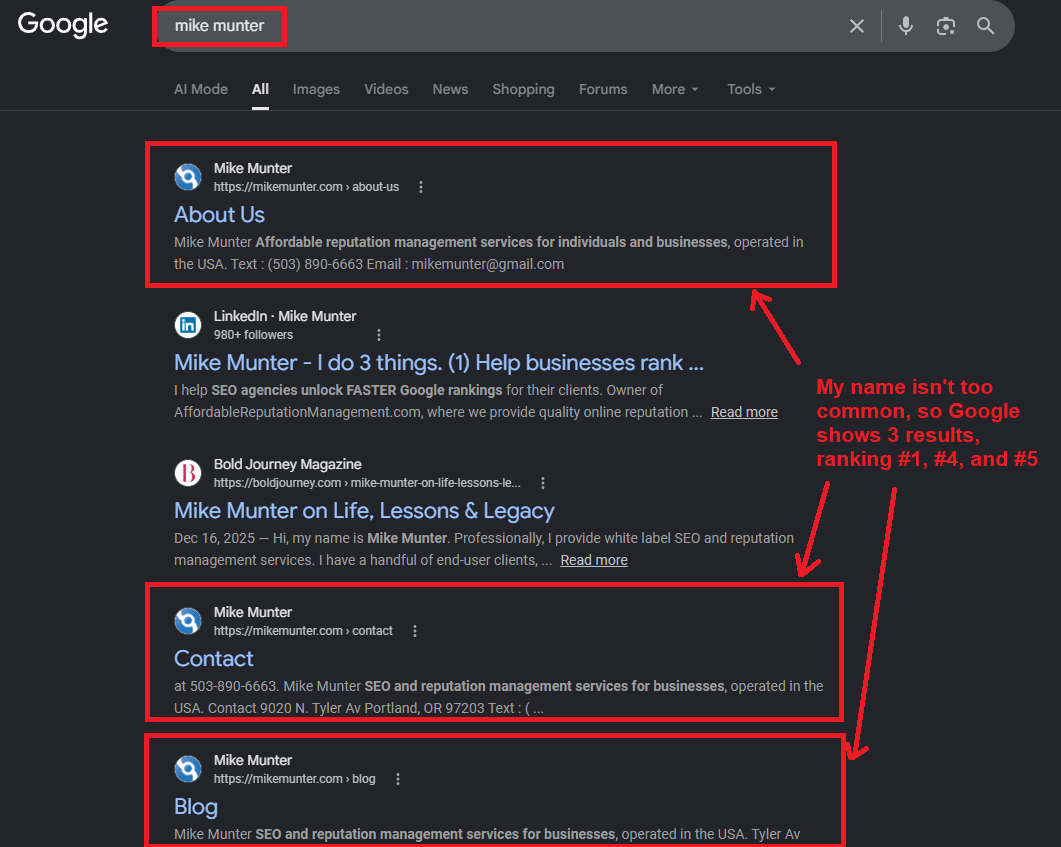
Task: Switch to the Videos tab
Action: point(386,89)
